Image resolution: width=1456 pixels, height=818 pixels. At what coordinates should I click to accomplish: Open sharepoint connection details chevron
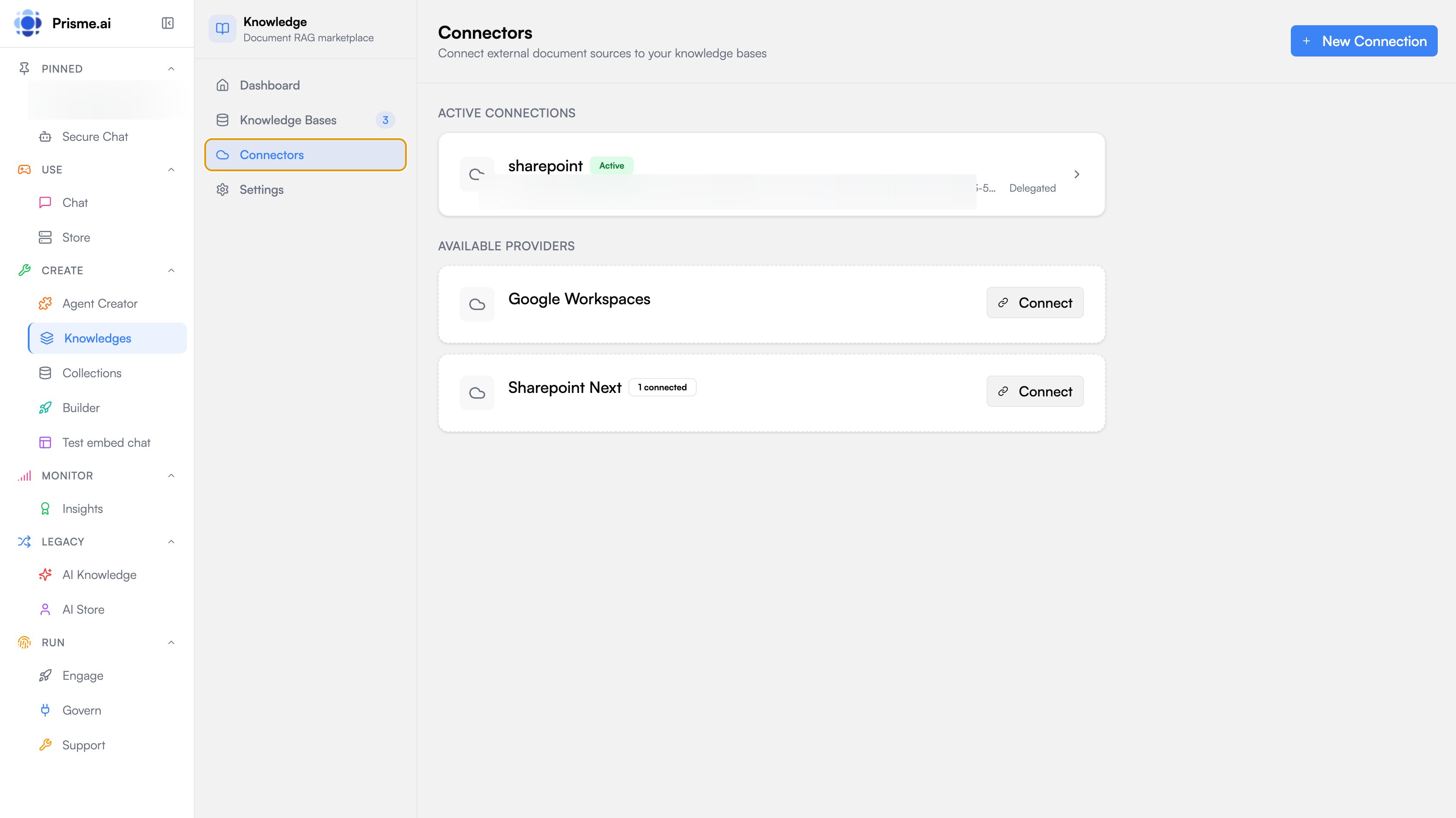click(x=1077, y=174)
